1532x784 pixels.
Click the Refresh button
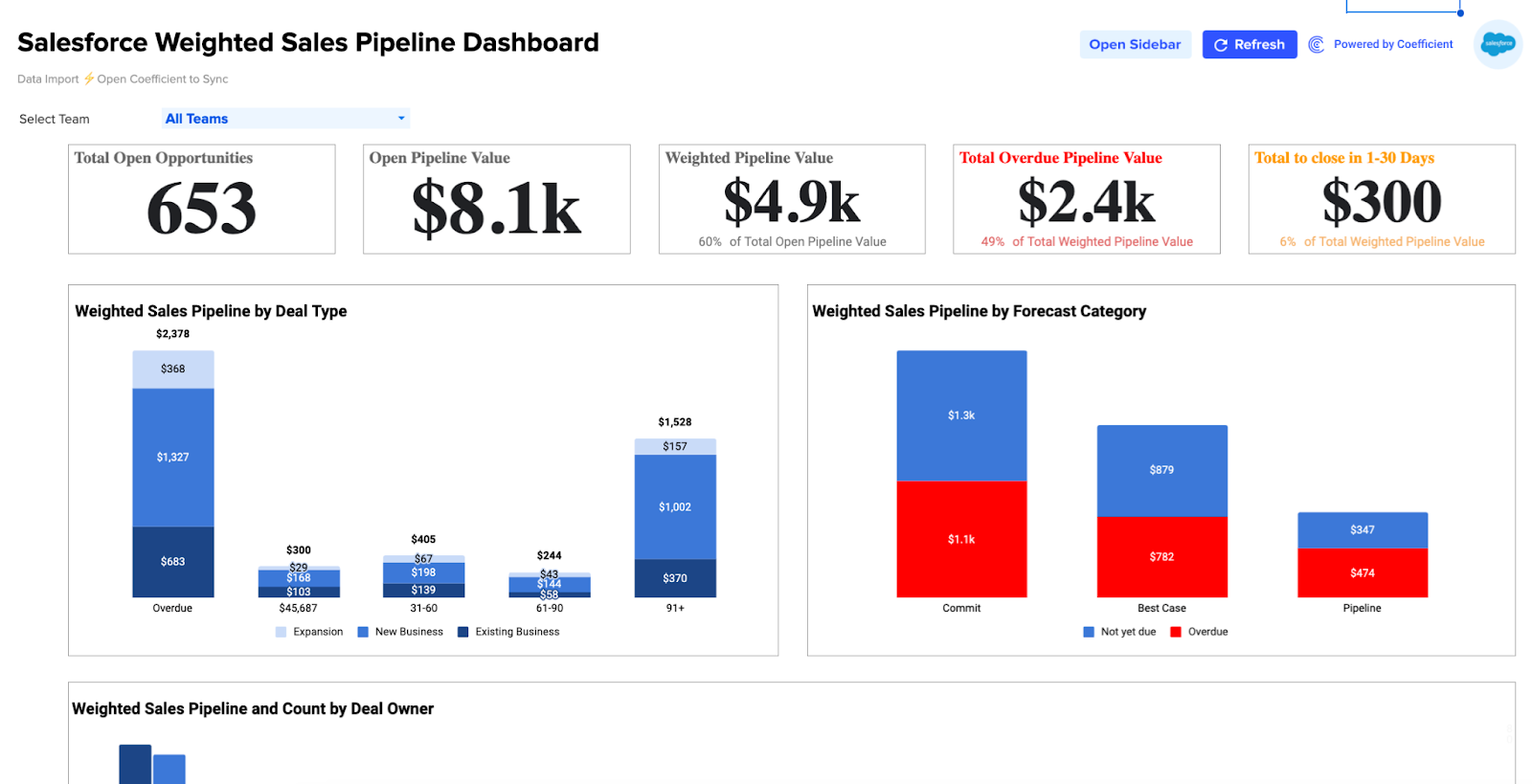pyautogui.click(x=1250, y=44)
